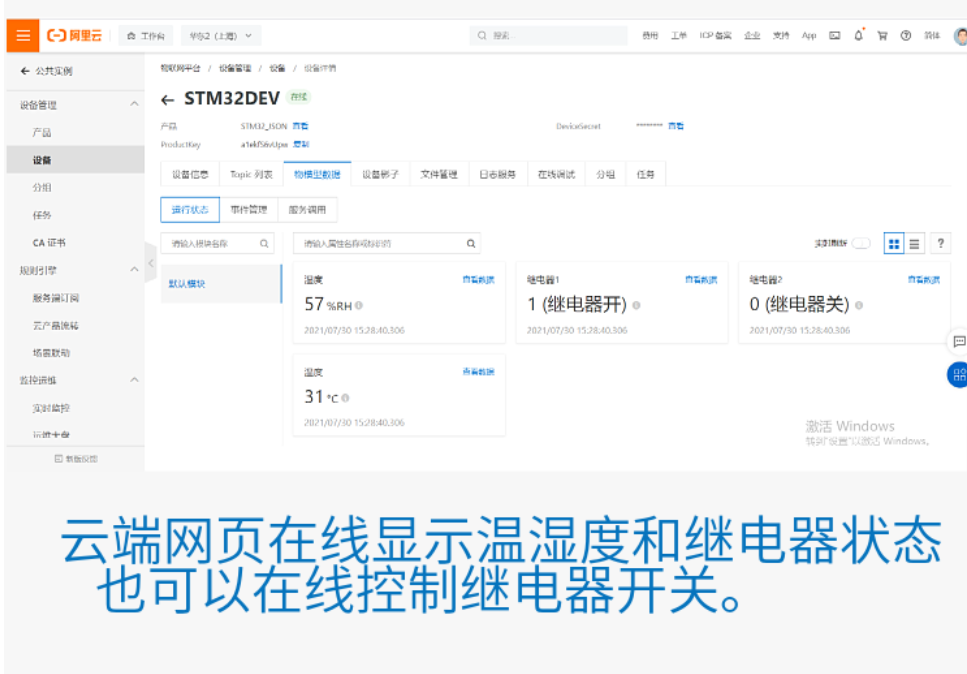Image resolution: width=967 pixels, height=674 pixels.
Task: Click the blue floating apps button
Action: (958, 374)
